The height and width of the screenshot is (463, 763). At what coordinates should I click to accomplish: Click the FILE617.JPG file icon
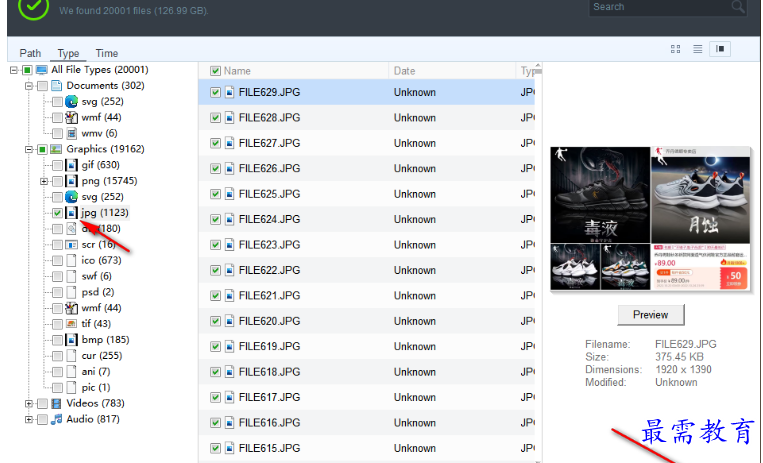click(x=230, y=397)
